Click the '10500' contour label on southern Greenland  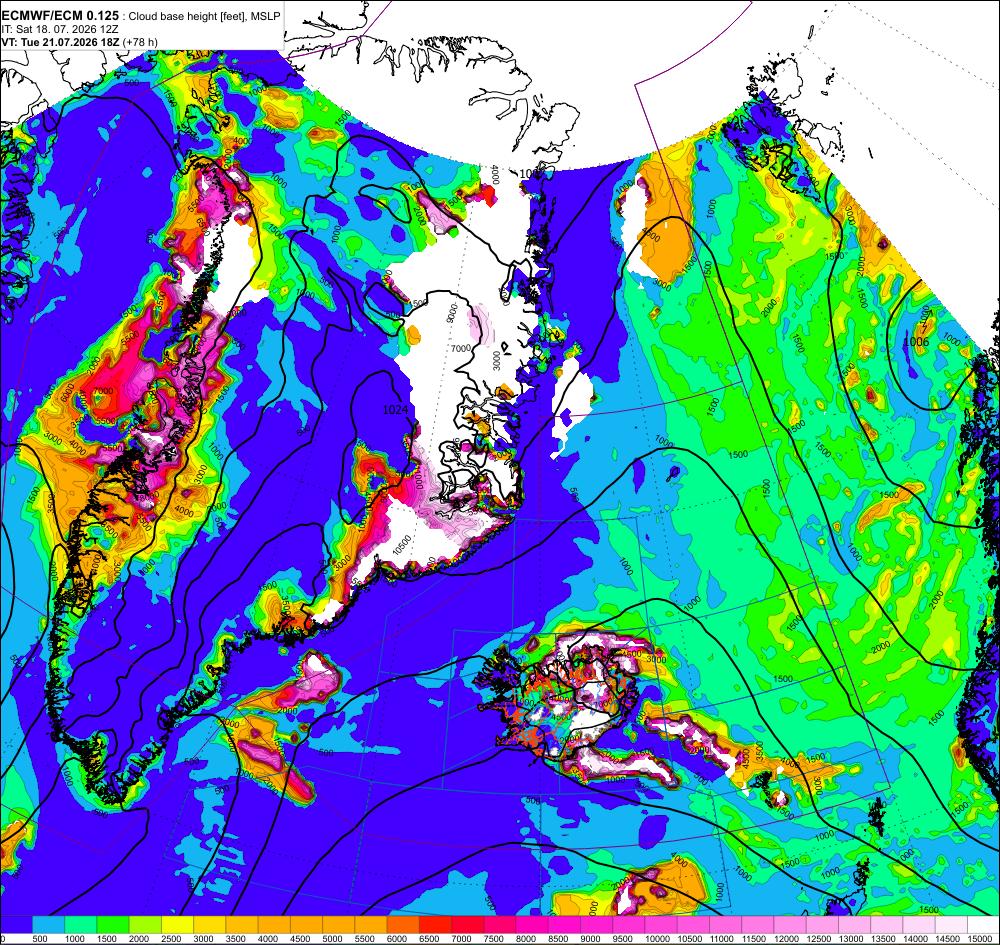404,546
